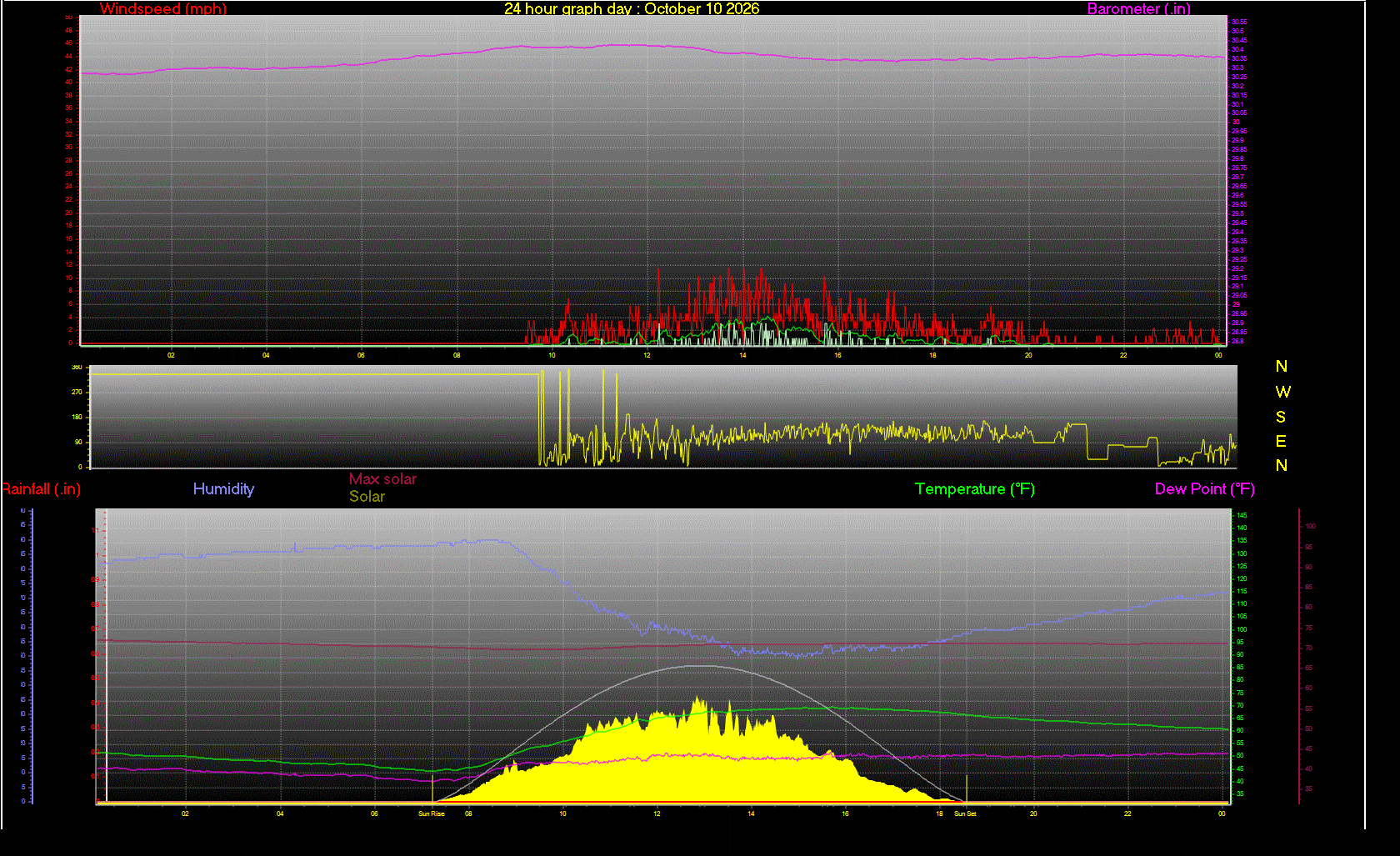
Task: Click the blue "Humidity" legend label
Action: click(223, 489)
